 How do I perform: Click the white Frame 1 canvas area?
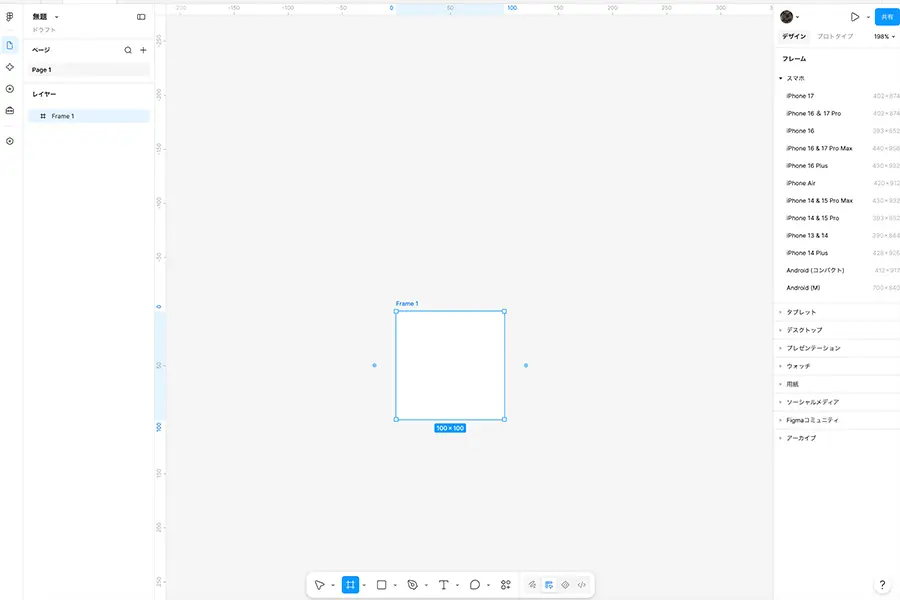pos(450,365)
